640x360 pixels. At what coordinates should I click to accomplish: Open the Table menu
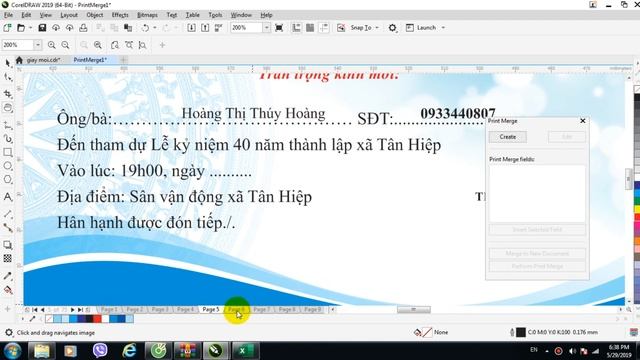[192, 15]
